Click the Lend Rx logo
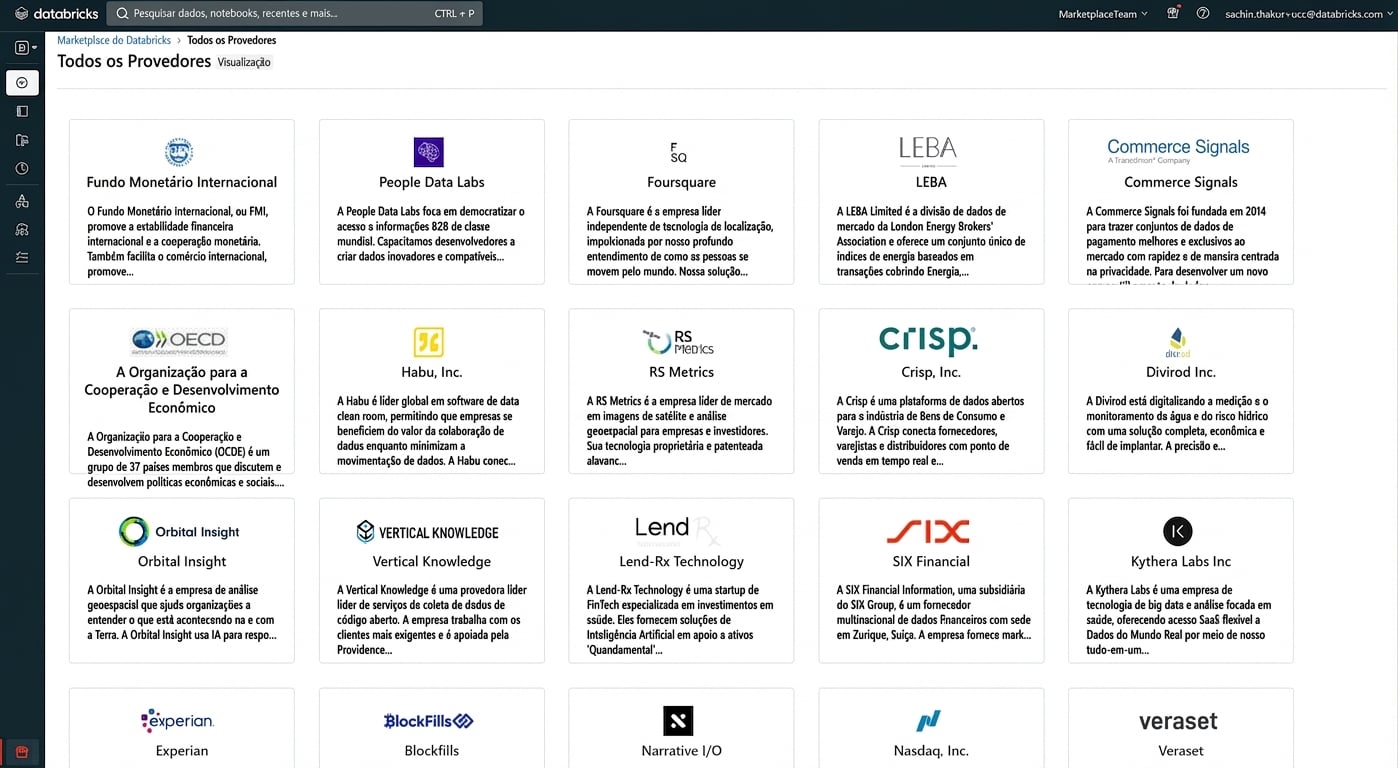Image resolution: width=1398 pixels, height=768 pixels. (x=677, y=530)
